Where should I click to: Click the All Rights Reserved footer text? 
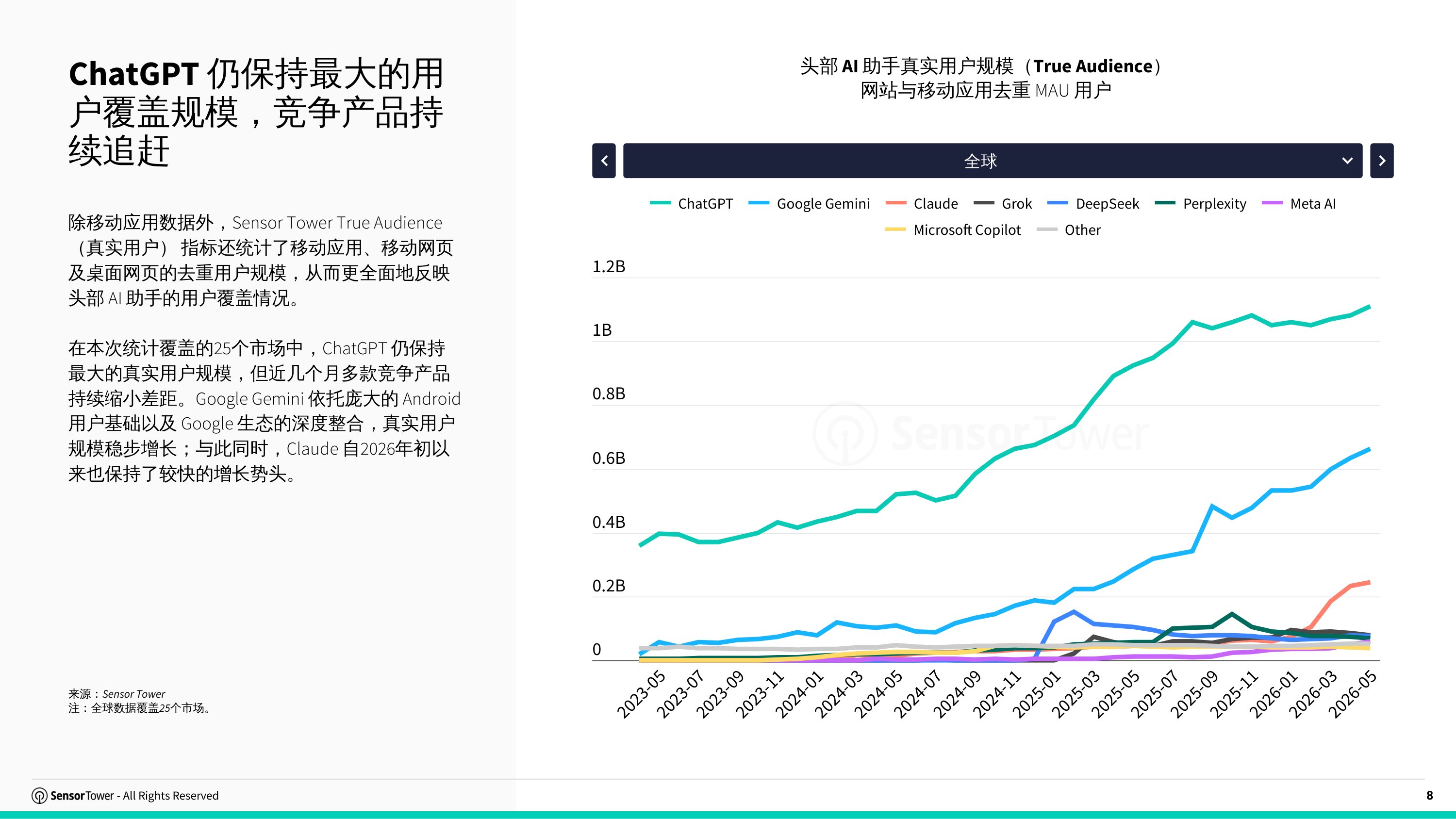pyautogui.click(x=171, y=795)
